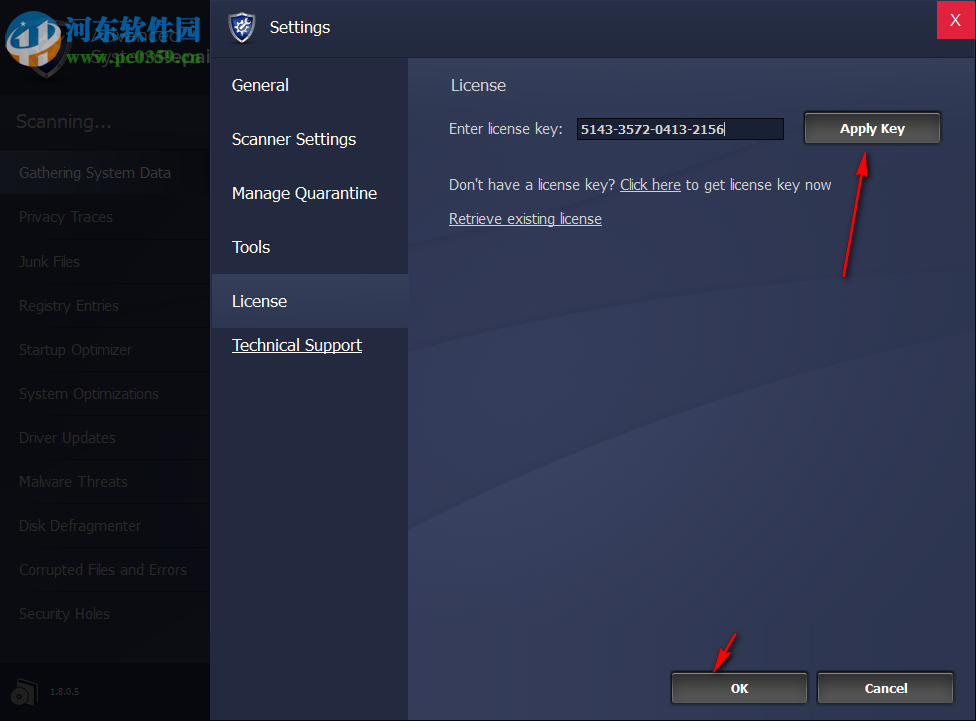Click the blue shield settings icon
The height and width of the screenshot is (721, 976).
[241, 28]
